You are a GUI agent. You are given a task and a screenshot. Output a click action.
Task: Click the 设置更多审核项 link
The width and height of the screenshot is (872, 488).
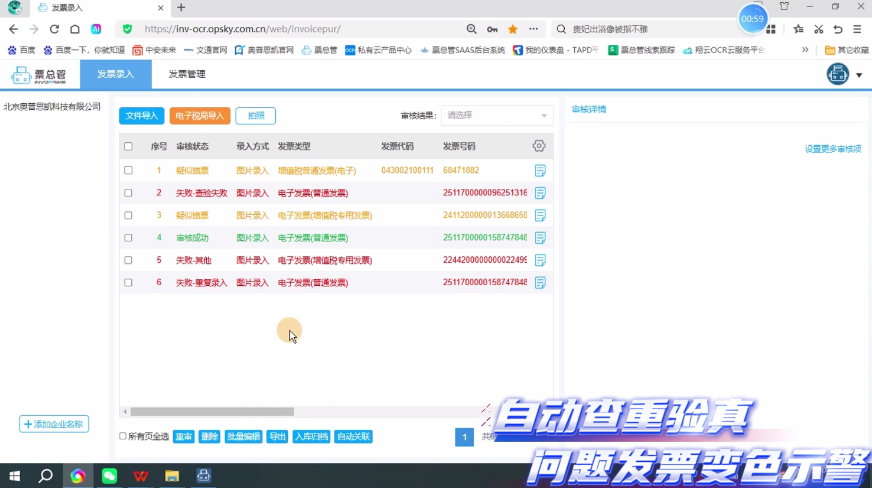pyautogui.click(x=833, y=149)
